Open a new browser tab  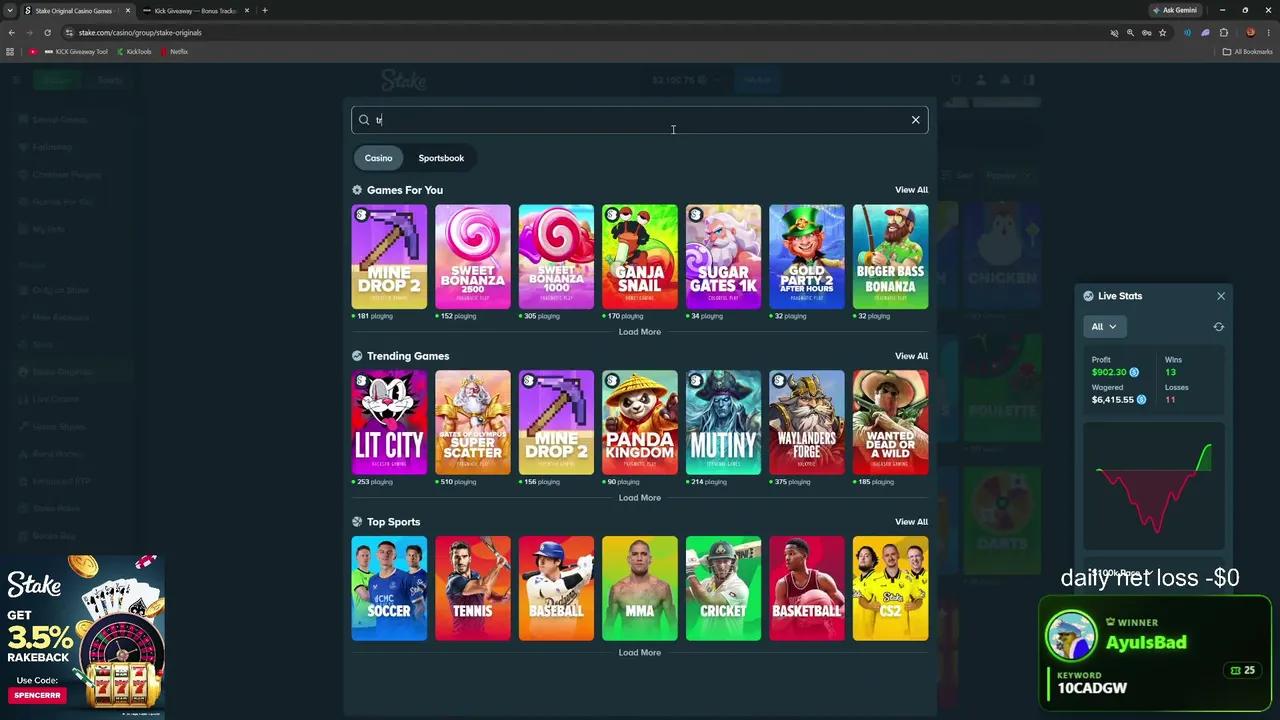point(265,10)
